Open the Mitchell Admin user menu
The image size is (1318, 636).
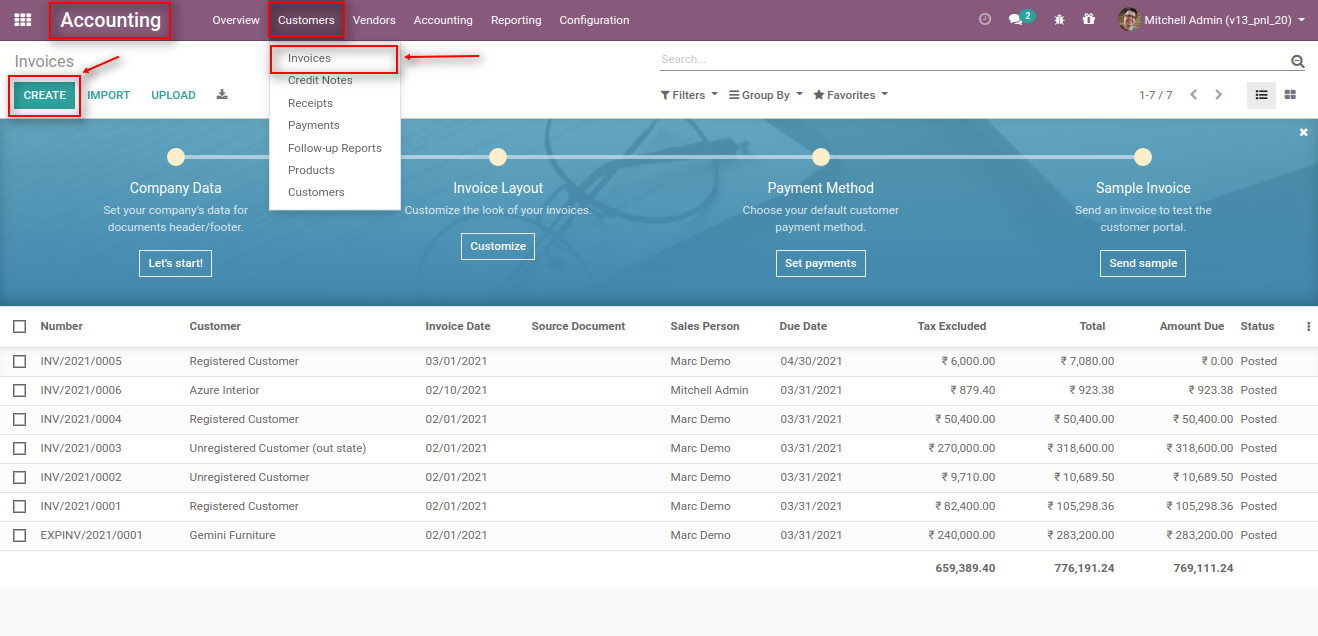point(1200,18)
